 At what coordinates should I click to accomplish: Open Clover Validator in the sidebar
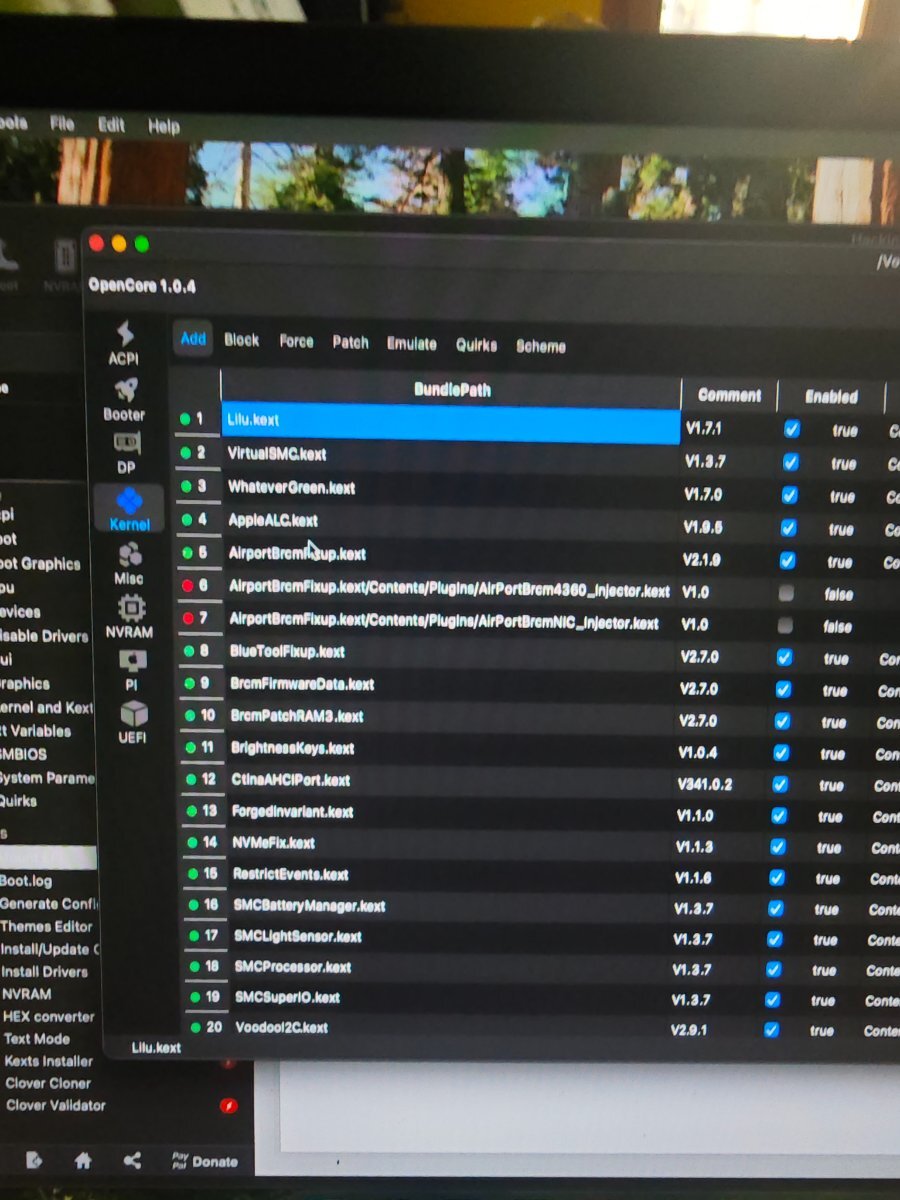point(55,1105)
